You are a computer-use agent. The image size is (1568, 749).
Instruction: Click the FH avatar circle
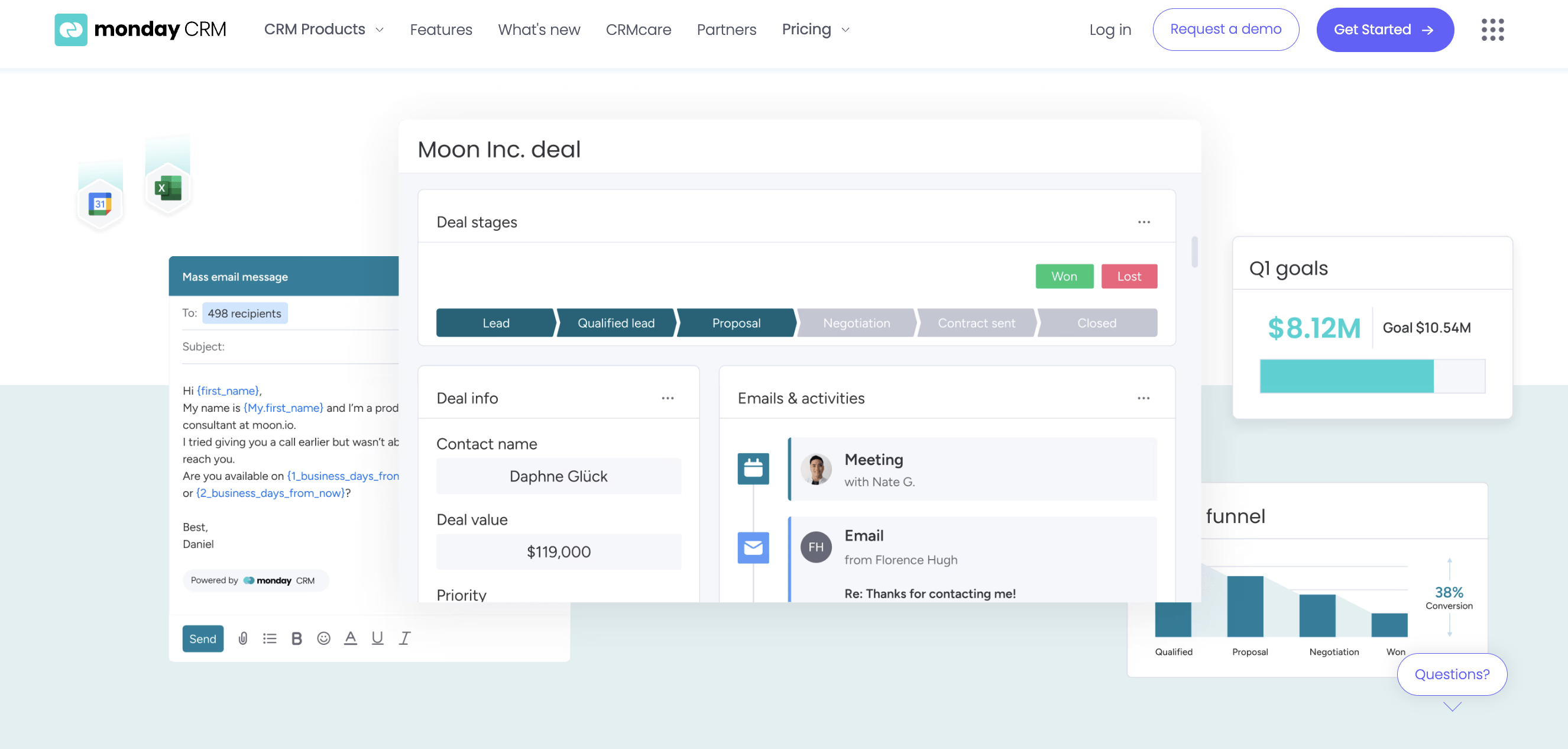pos(816,547)
